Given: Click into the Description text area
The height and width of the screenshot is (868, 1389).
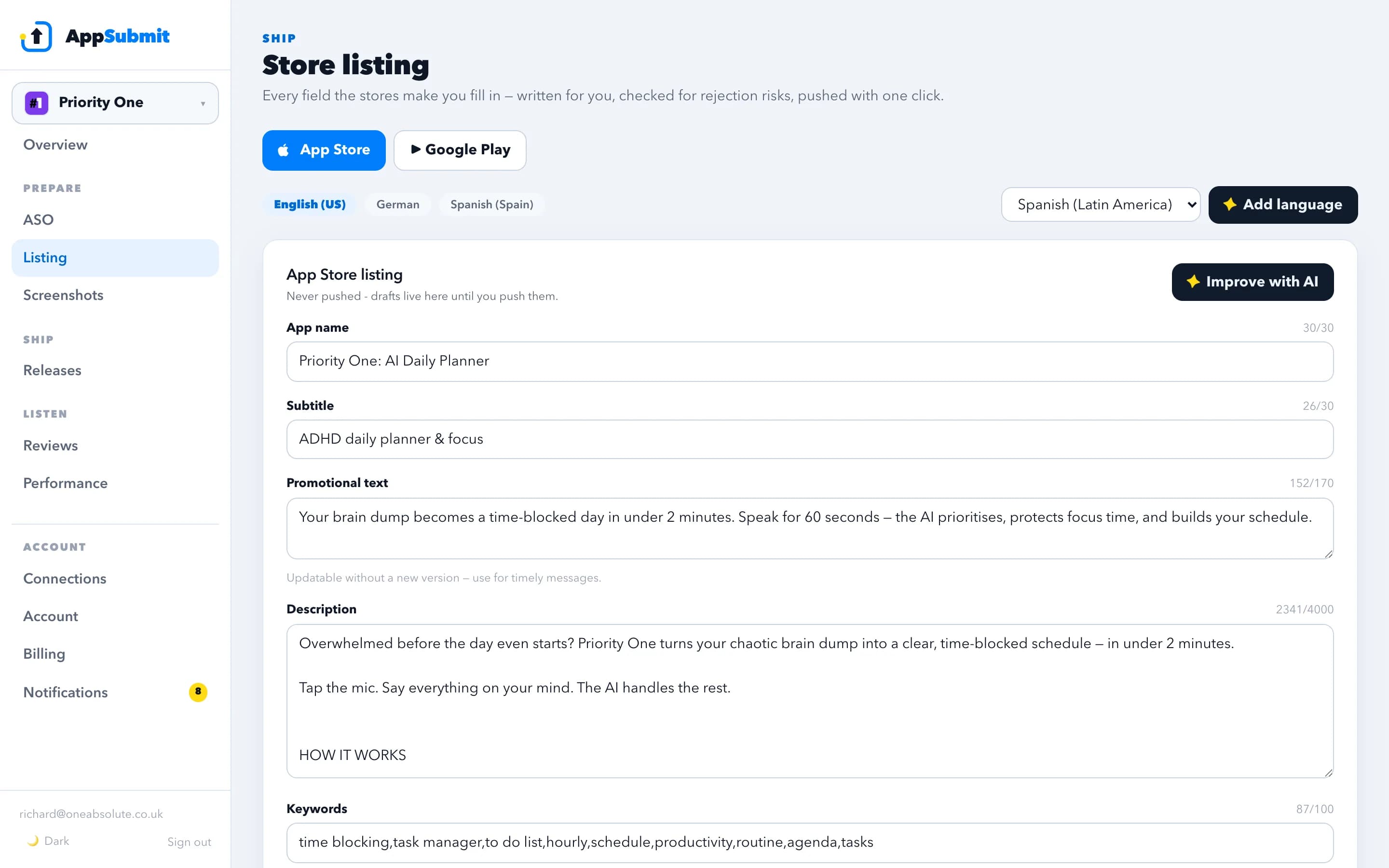Looking at the screenshot, I should click(x=810, y=701).
